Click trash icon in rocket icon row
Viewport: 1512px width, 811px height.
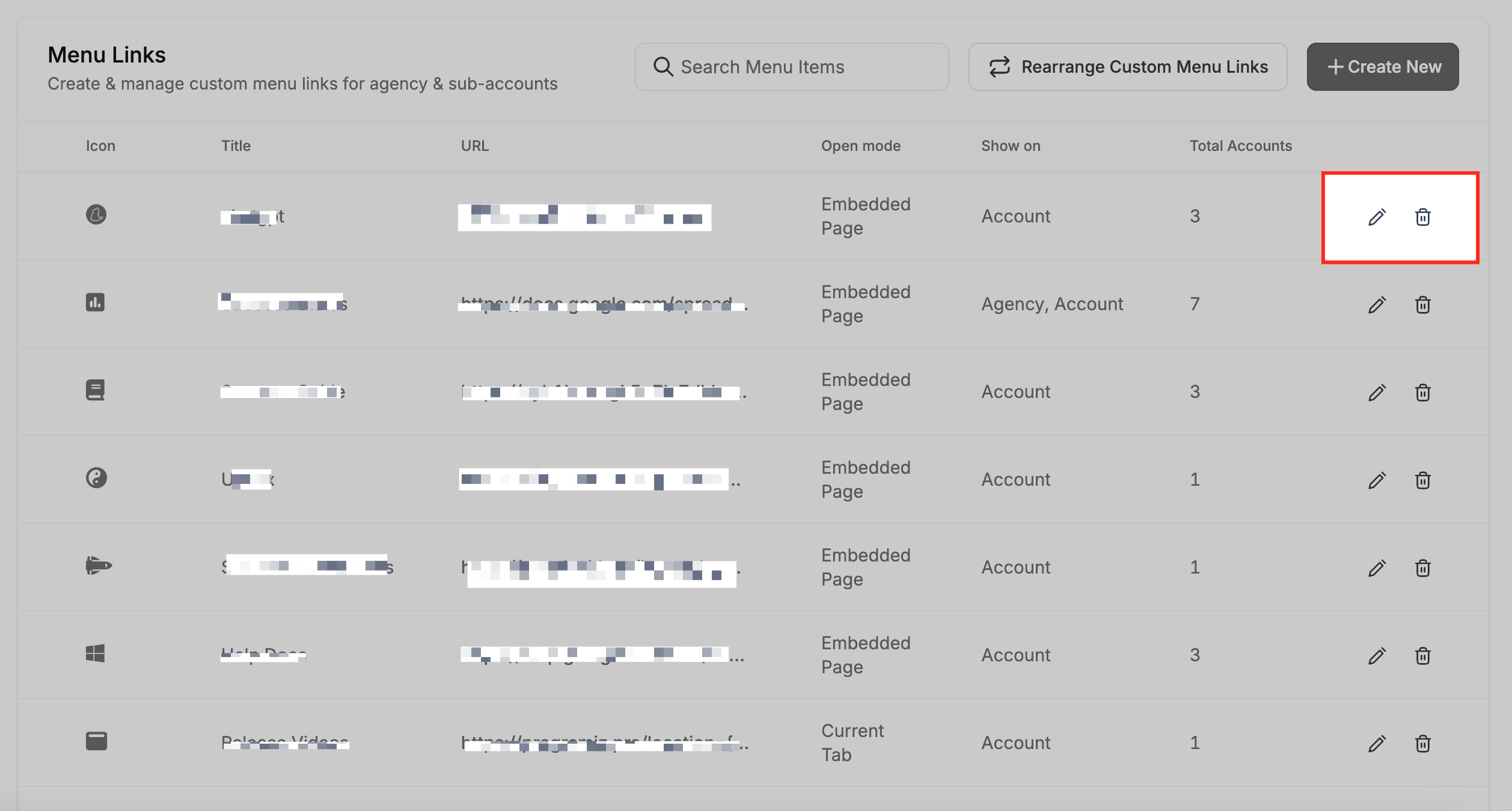(x=1422, y=568)
